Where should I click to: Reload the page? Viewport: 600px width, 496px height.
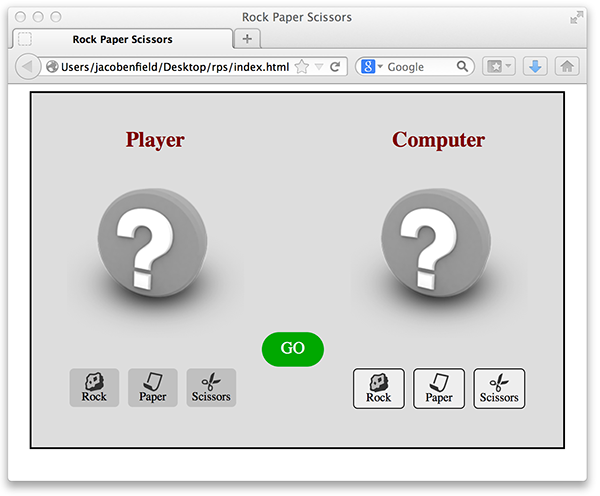(335, 67)
